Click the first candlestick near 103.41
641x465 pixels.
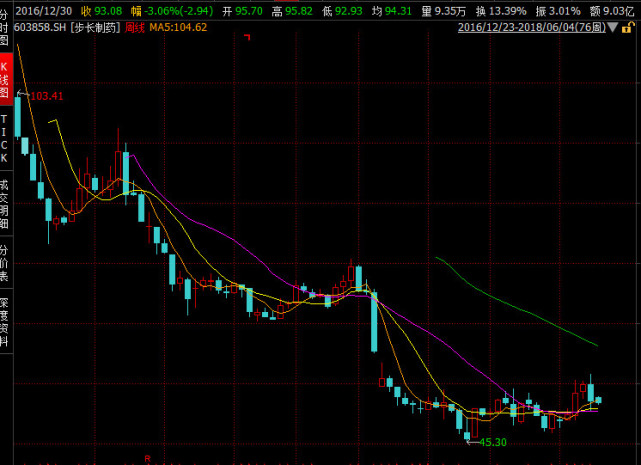click(18, 117)
